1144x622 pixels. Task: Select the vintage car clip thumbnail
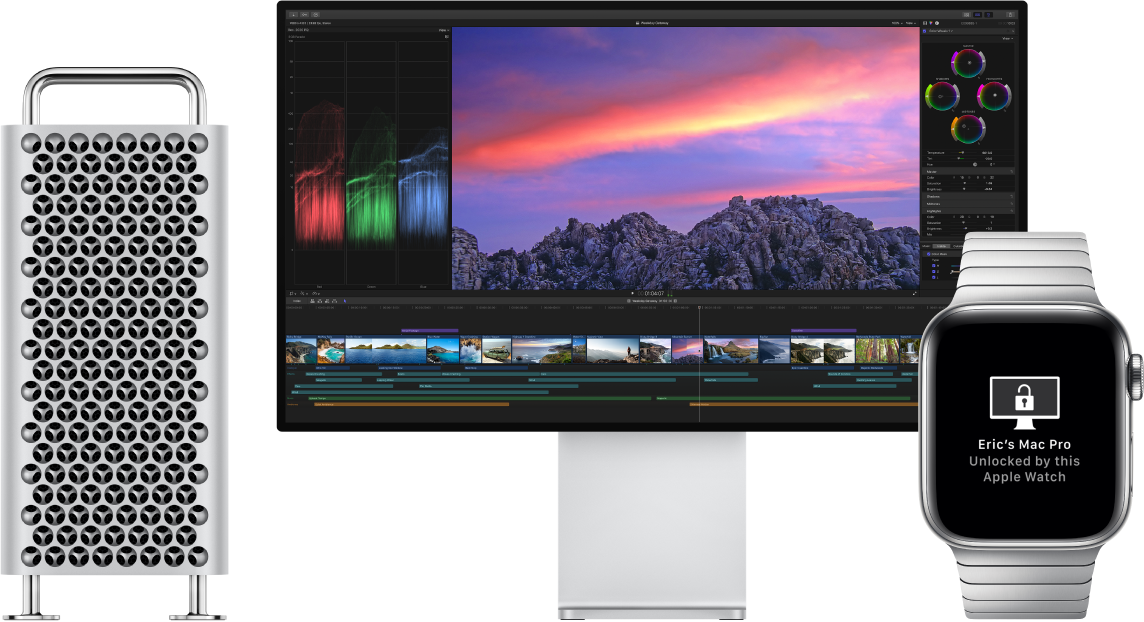point(496,351)
